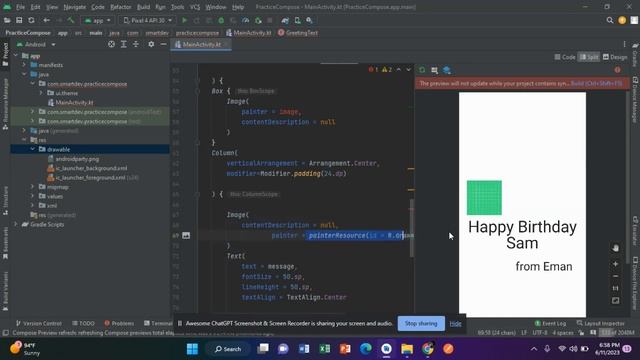Expand the manifests folder chevron
Viewport: 640px width, 360px height.
[24, 65]
